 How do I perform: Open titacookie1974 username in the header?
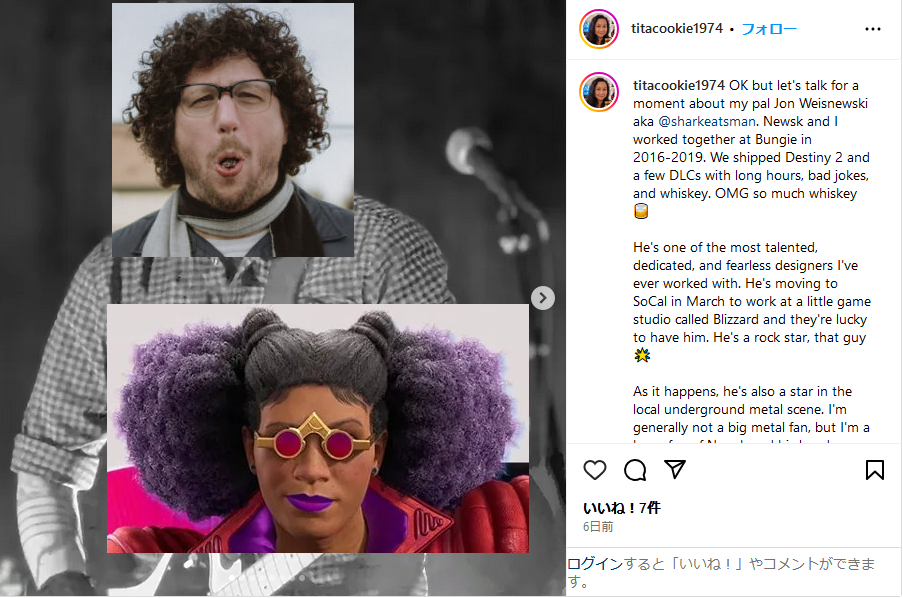(x=677, y=28)
